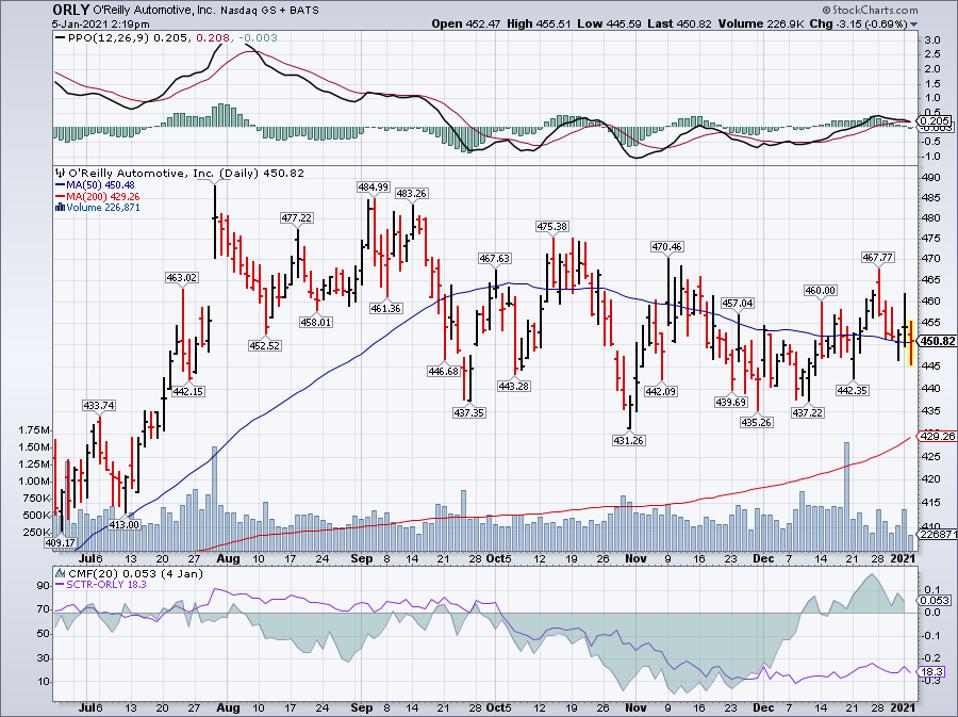This screenshot has width=958, height=717.
Task: Click the Last 450.82 header value
Action: 679,24
